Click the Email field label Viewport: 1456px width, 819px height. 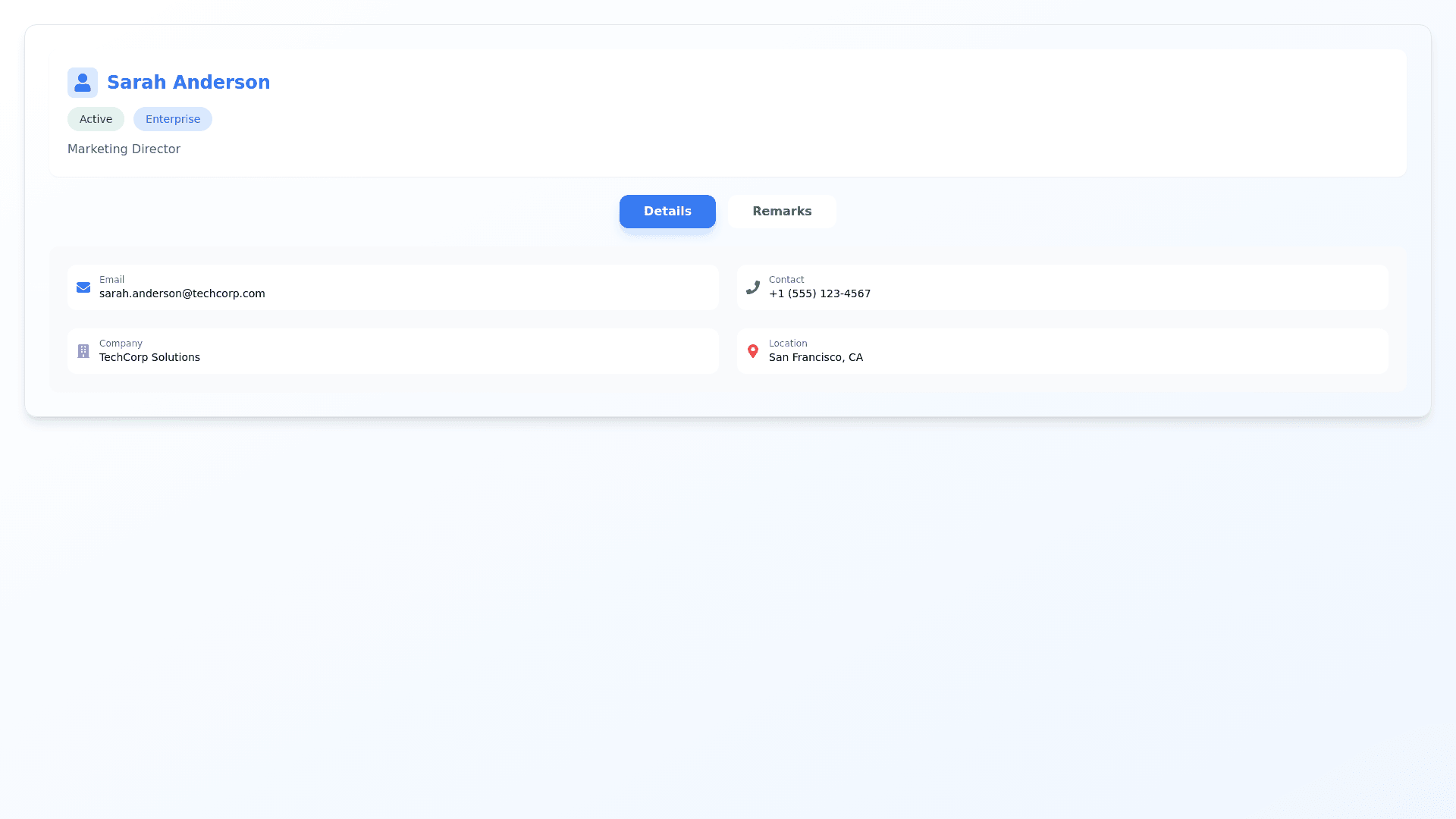[x=111, y=280]
